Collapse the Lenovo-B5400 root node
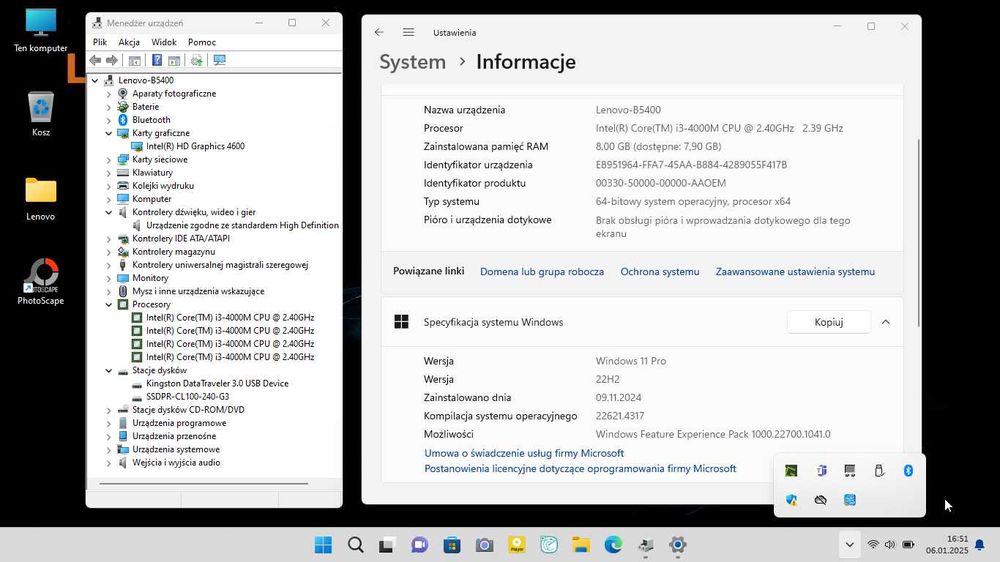Viewport: 1000px width, 562px height. click(94, 80)
